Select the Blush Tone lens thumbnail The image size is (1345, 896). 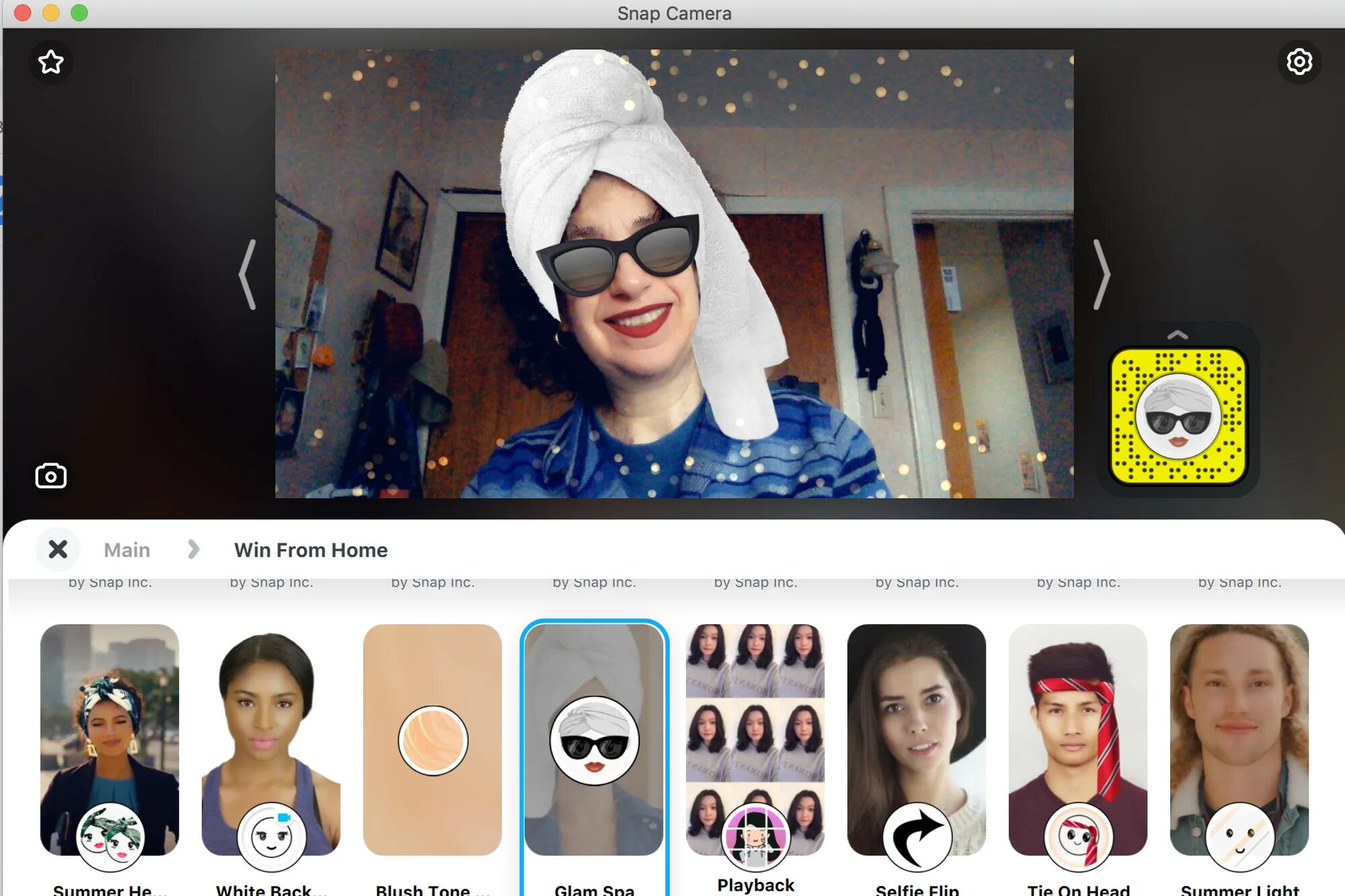432,739
